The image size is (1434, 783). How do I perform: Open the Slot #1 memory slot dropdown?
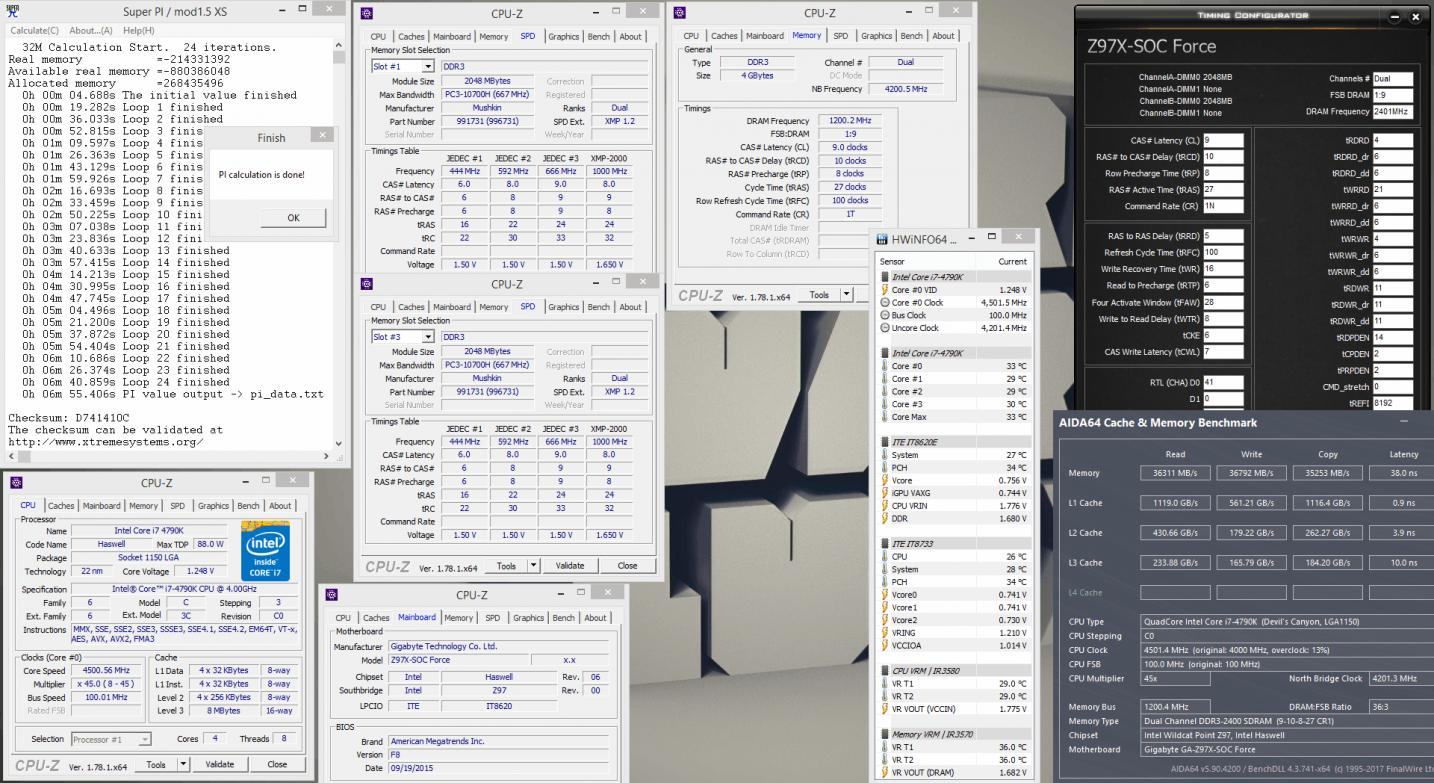(x=430, y=67)
